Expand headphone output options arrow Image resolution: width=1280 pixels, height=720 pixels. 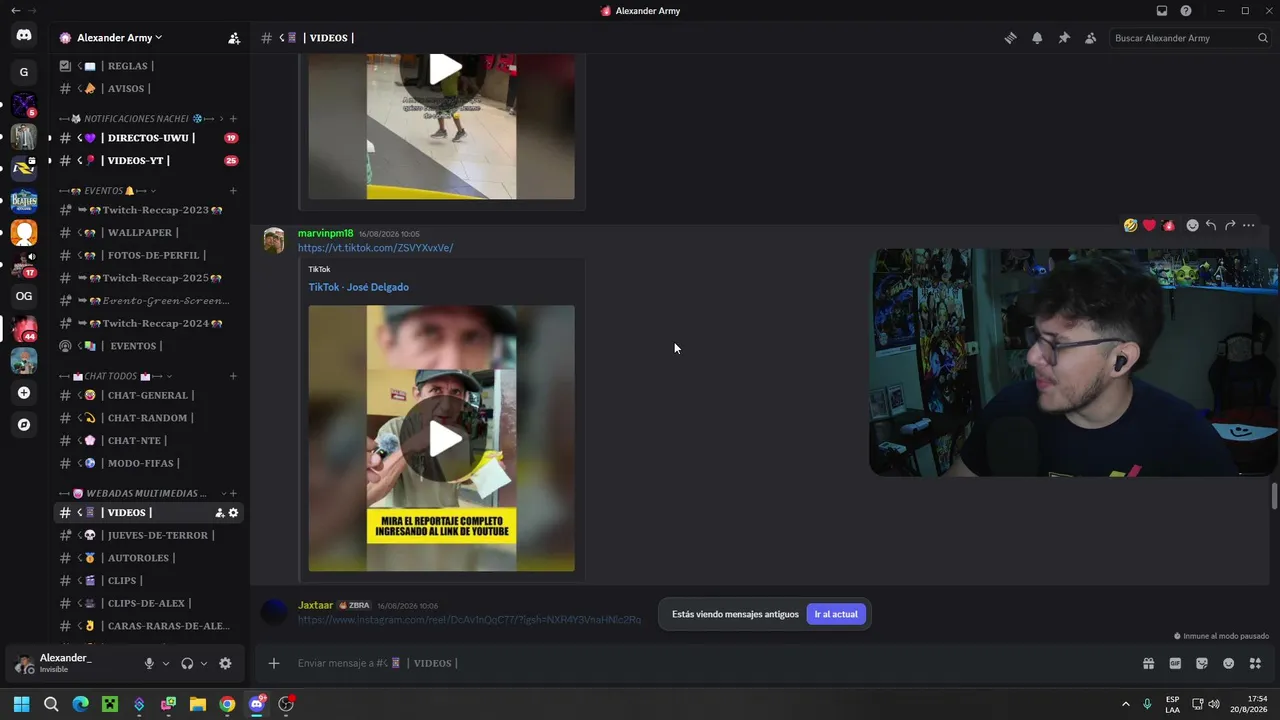(x=204, y=663)
